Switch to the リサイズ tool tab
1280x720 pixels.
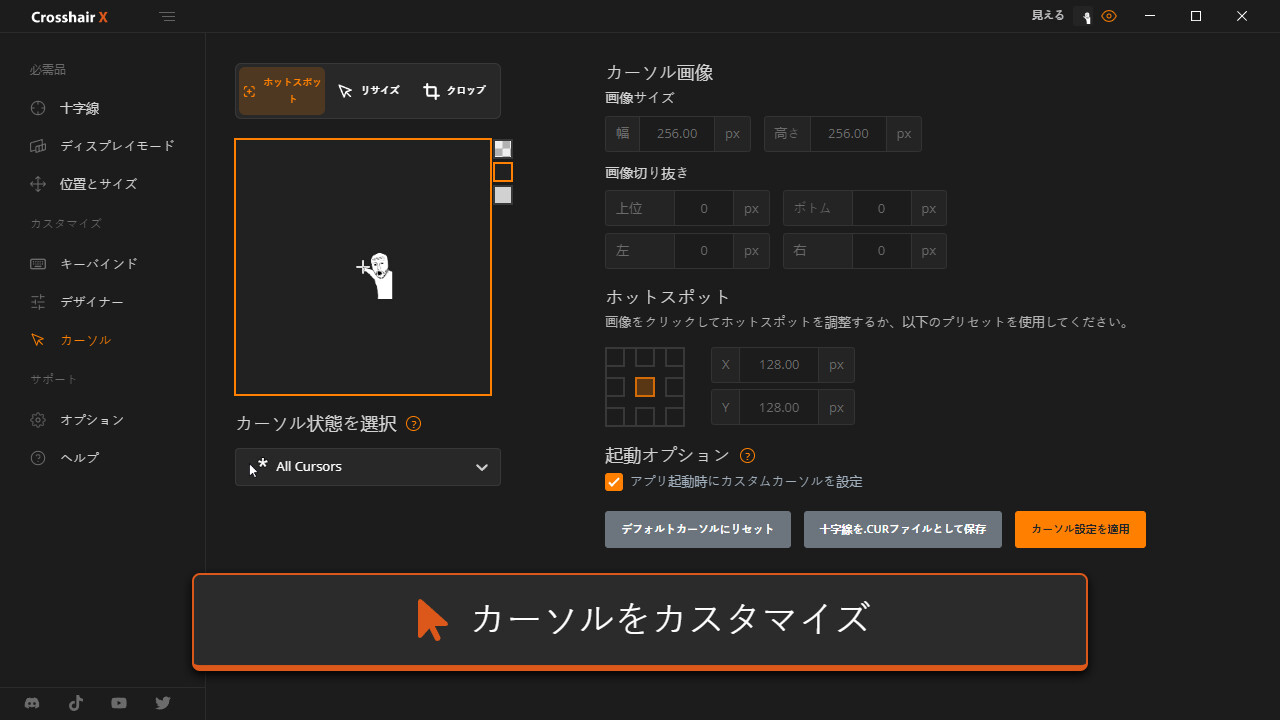coord(369,91)
